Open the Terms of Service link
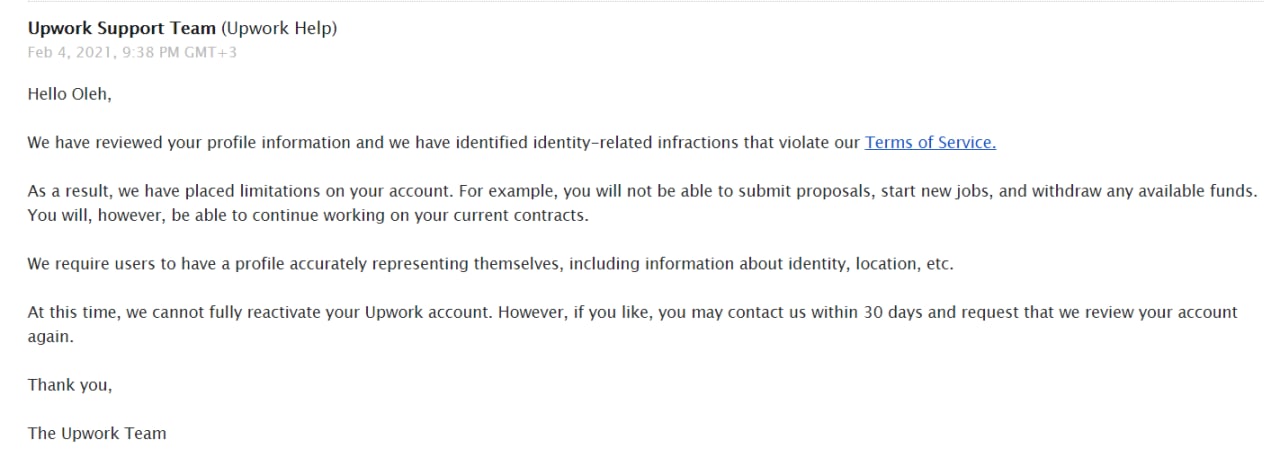The width and height of the screenshot is (1280, 475). point(930,142)
